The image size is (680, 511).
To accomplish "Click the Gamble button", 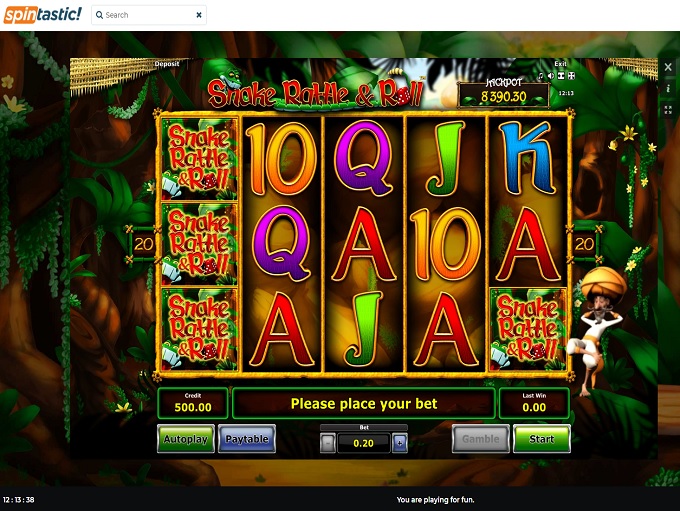I will [x=481, y=439].
